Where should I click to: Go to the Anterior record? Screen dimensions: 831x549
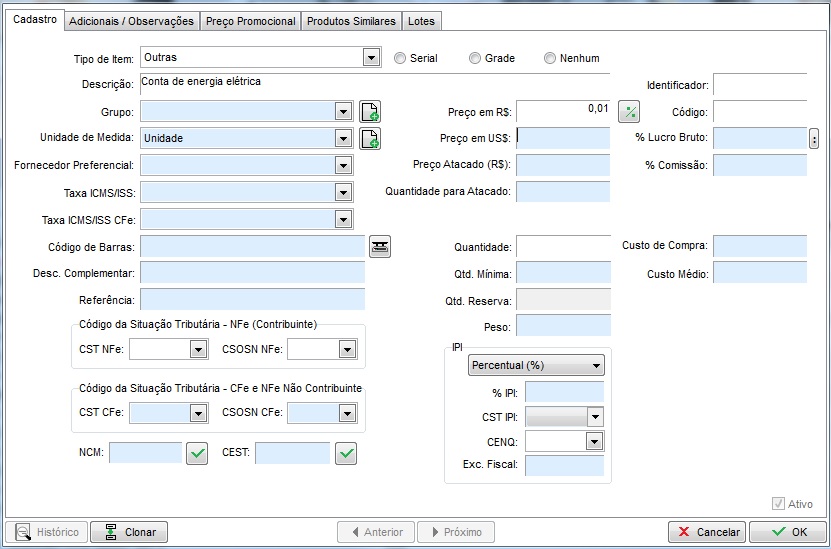pos(376,532)
